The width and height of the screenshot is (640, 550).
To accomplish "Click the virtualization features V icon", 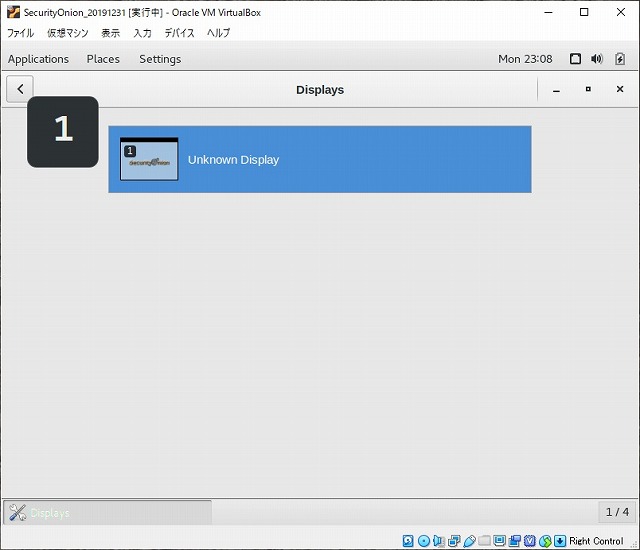I will coord(530,541).
